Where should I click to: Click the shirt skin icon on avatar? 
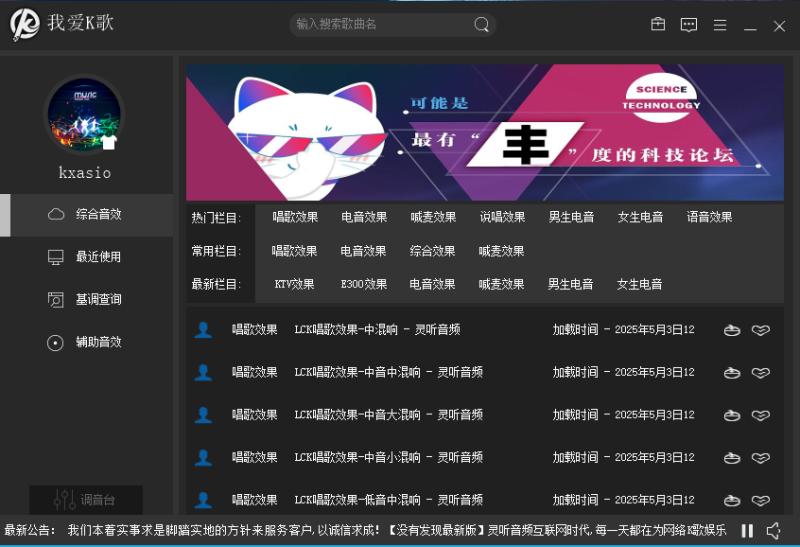108,142
